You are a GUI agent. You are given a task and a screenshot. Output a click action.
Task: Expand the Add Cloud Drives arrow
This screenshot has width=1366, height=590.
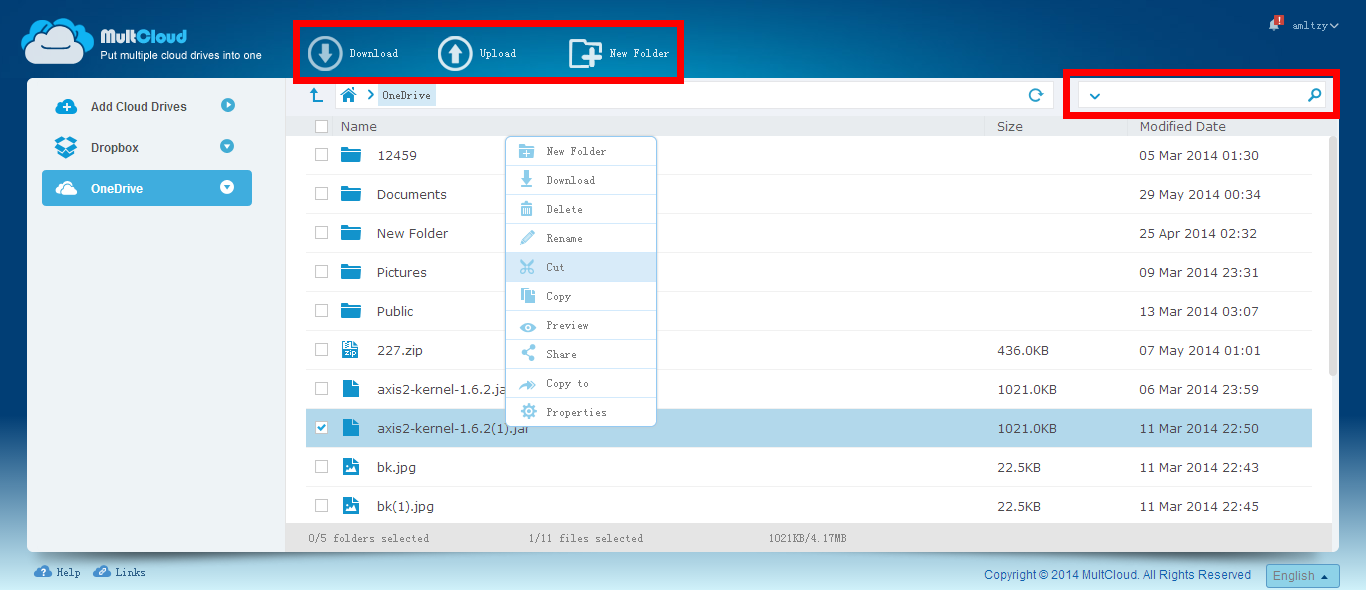227,105
